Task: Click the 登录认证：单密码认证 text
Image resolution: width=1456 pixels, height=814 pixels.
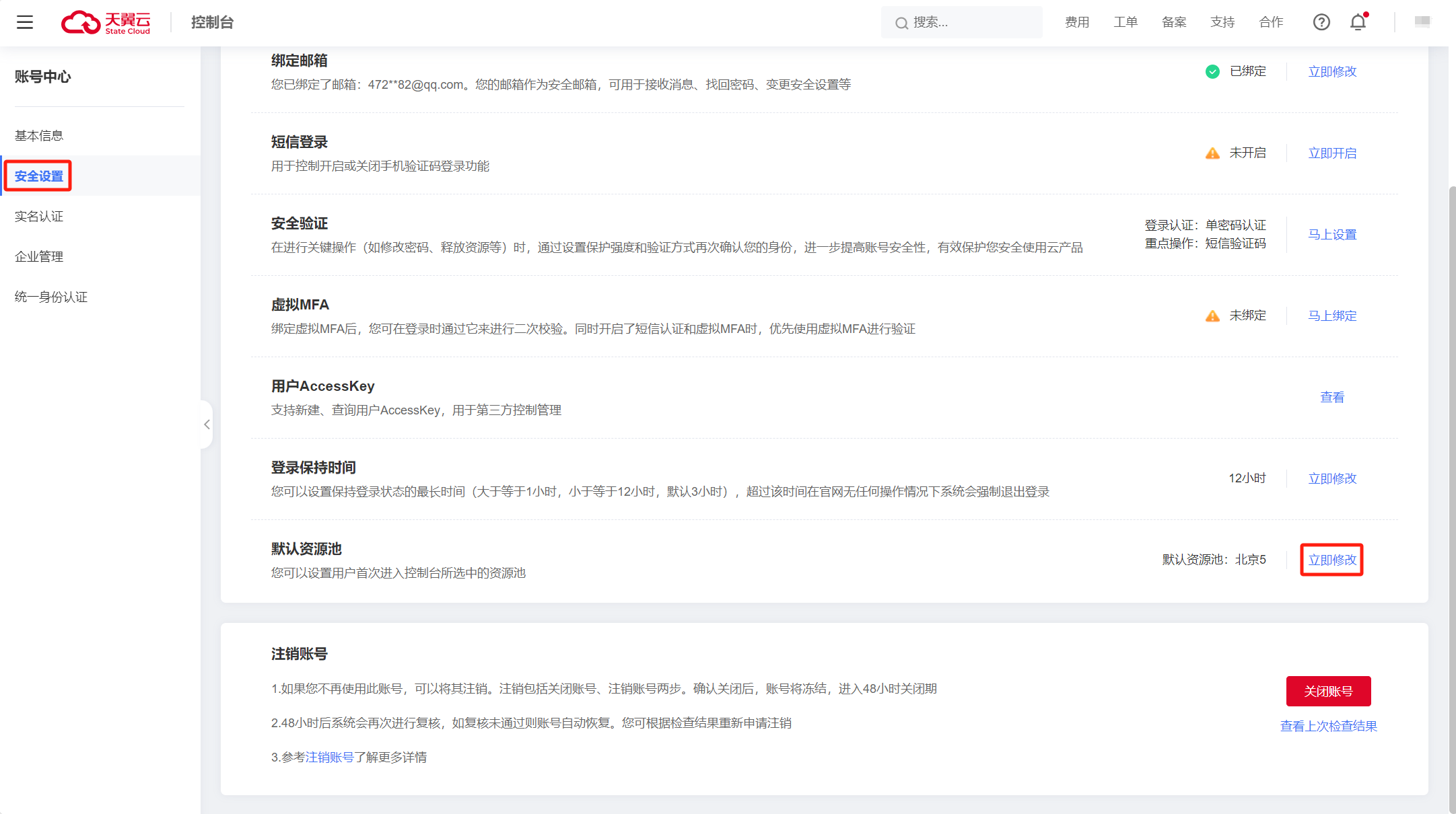Action: pyautogui.click(x=1206, y=225)
